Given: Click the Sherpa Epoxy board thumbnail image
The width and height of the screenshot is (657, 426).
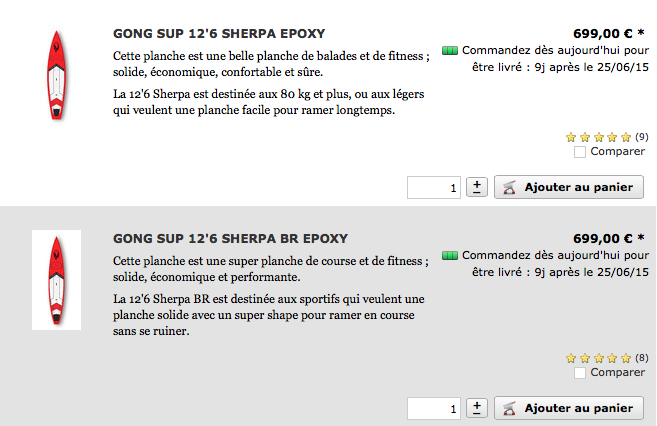Looking at the screenshot, I should point(56,75).
